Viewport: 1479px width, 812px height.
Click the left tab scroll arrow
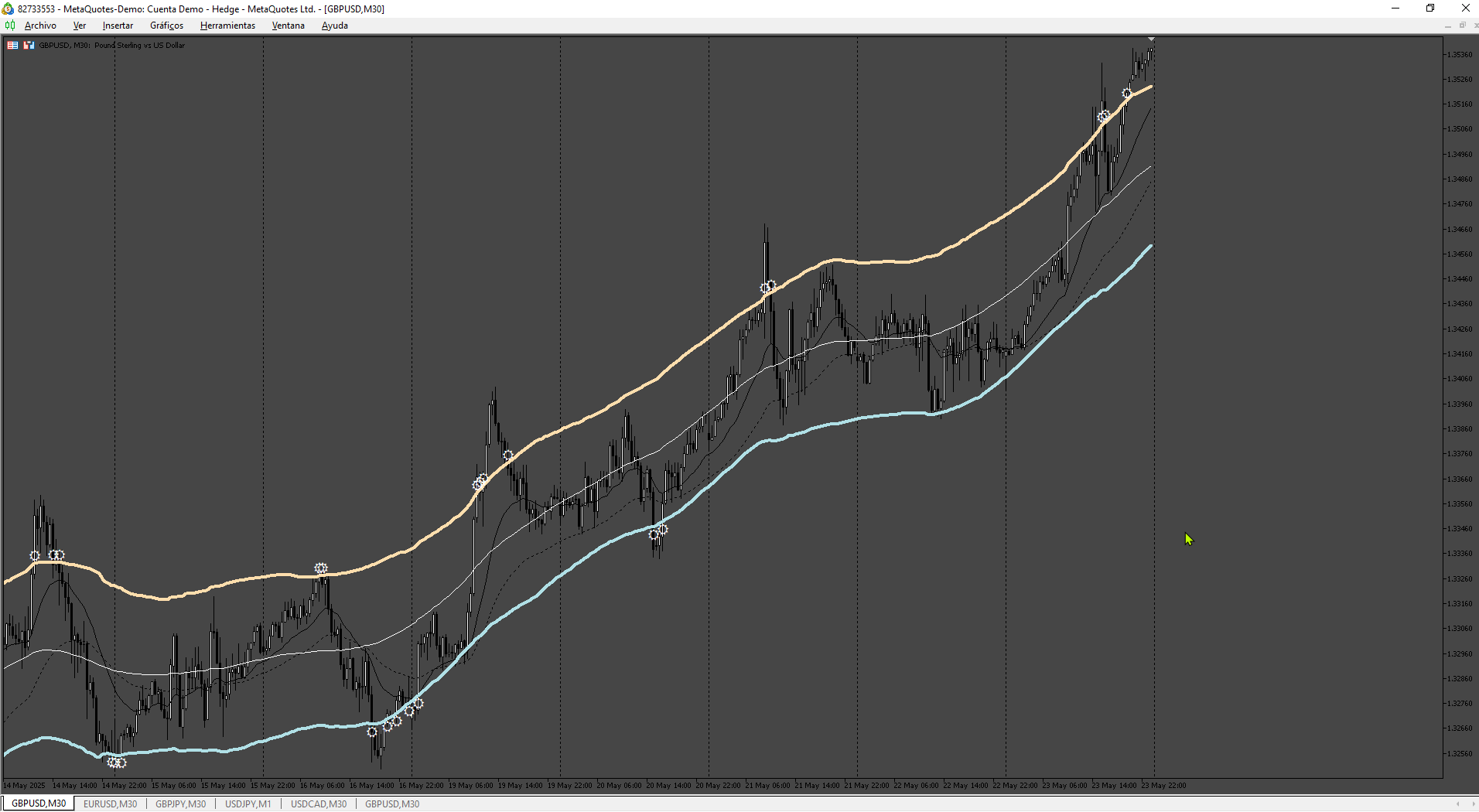pyautogui.click(x=1457, y=803)
